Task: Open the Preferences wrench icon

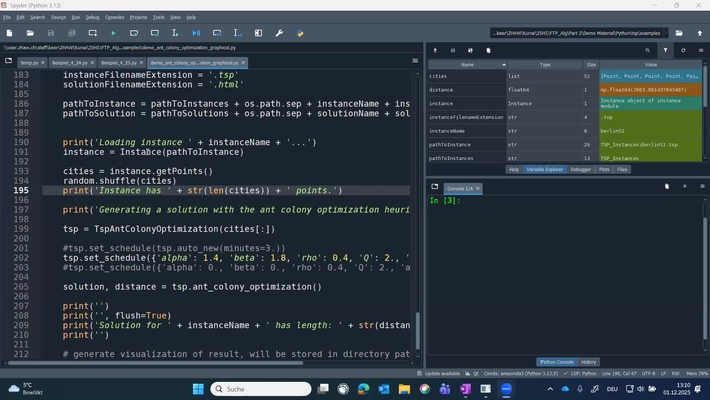Action: [279, 33]
